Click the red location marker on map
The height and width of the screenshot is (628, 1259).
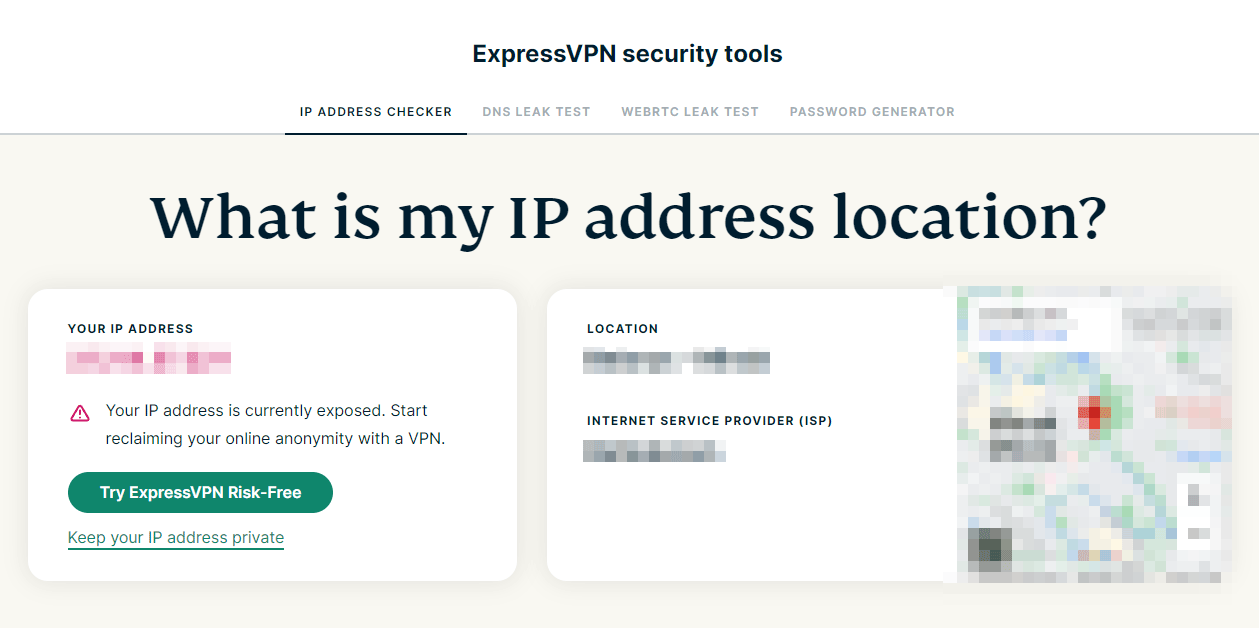[x=1093, y=413]
